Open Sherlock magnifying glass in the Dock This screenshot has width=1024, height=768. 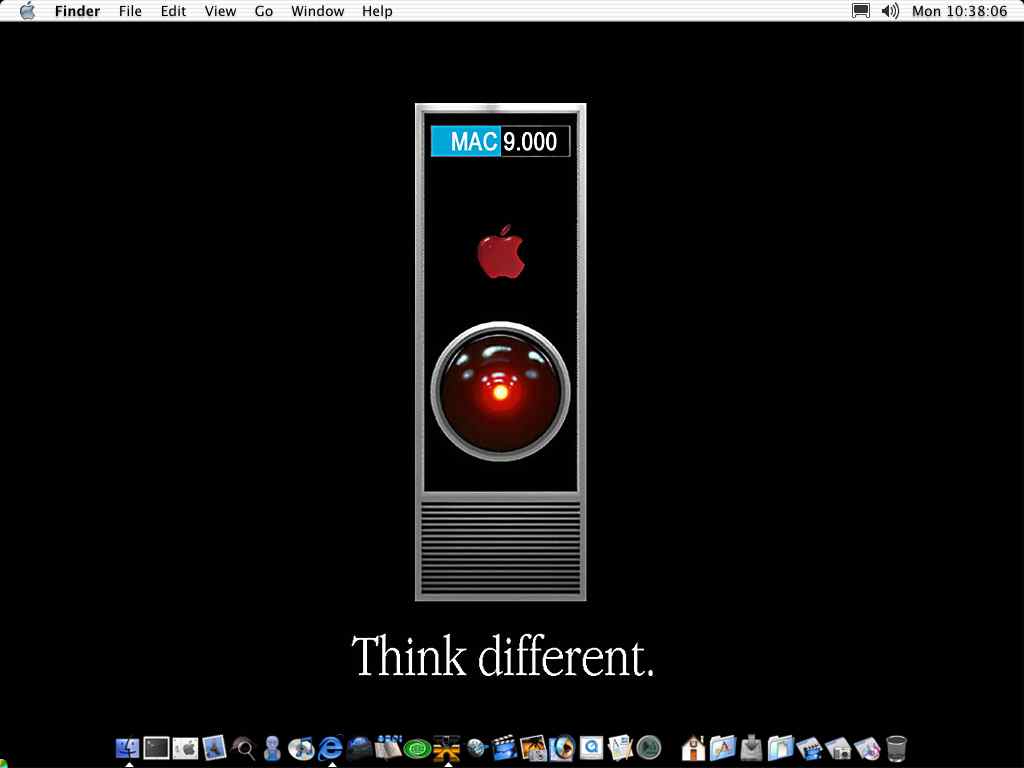[244, 748]
